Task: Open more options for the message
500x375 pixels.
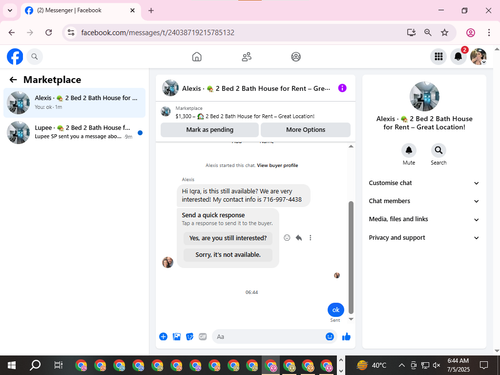Action: (310, 238)
